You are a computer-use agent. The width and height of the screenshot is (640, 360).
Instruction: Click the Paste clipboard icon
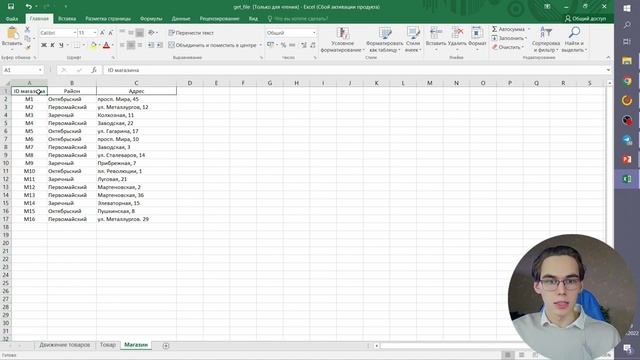point(12,34)
